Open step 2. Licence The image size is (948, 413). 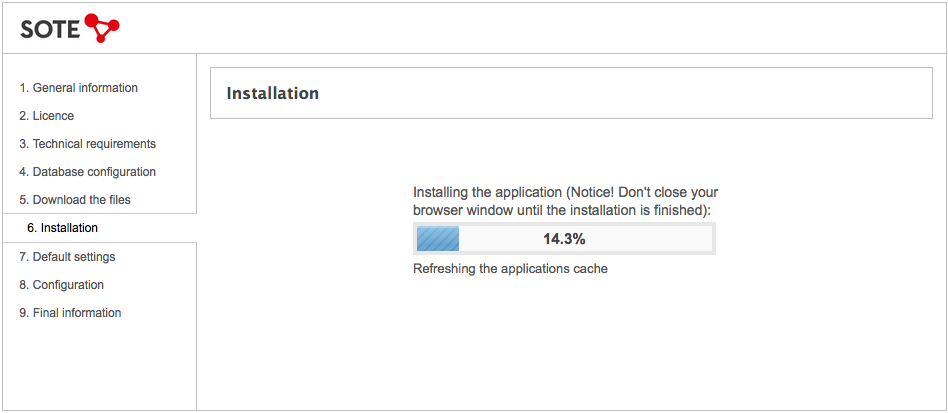tap(47, 115)
